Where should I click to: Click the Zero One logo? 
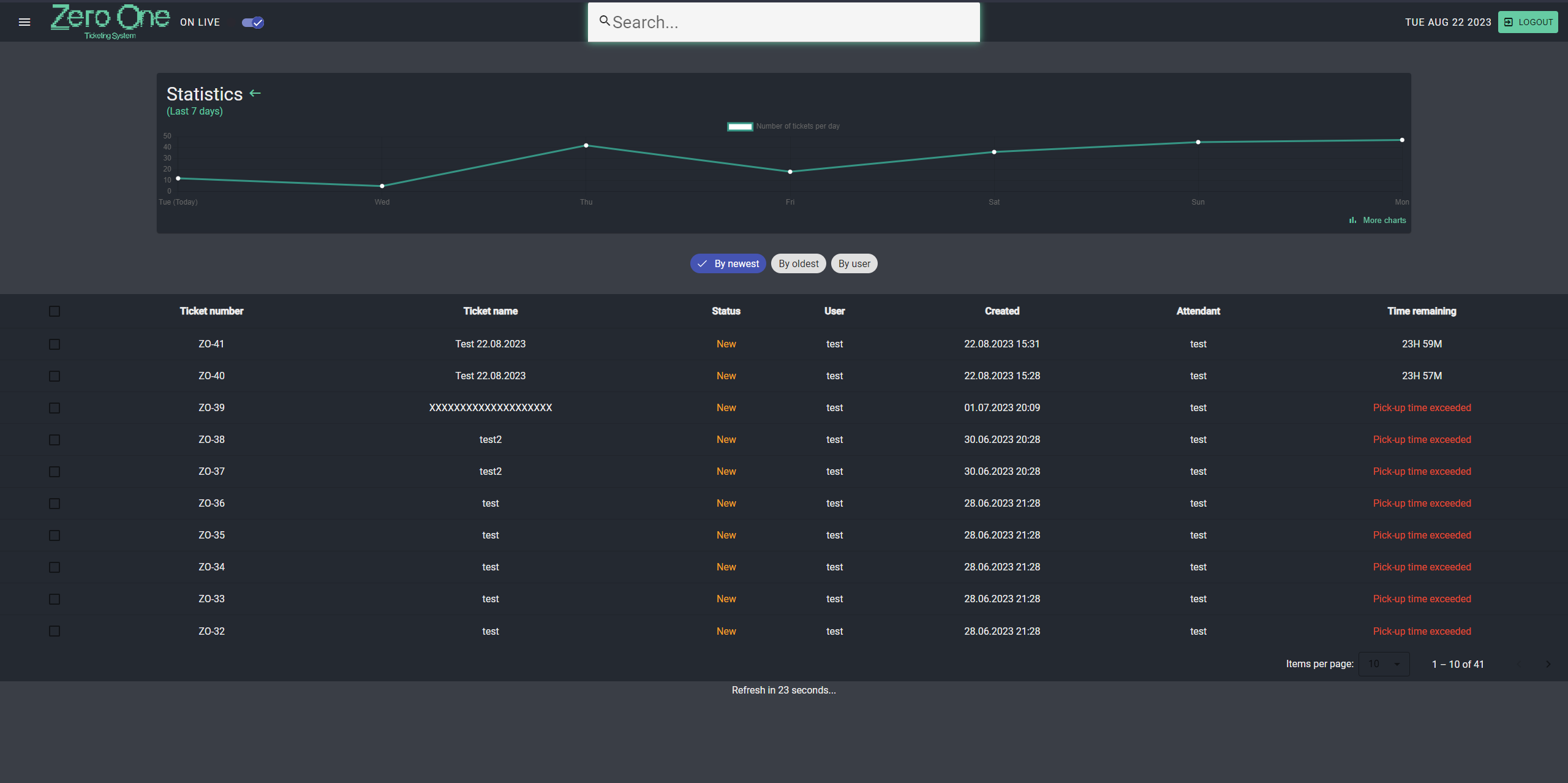point(110,21)
